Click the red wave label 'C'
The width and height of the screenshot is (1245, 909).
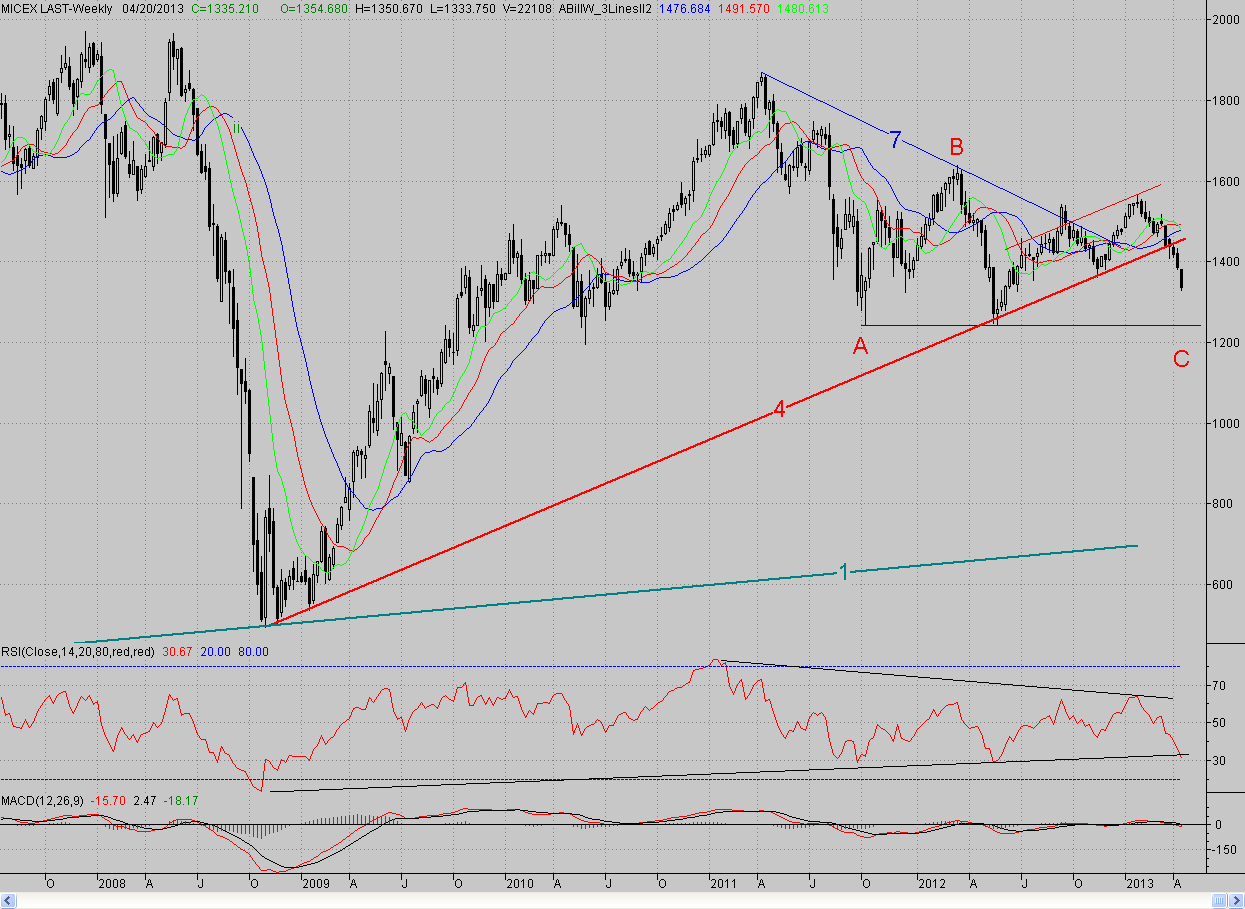pos(1181,359)
